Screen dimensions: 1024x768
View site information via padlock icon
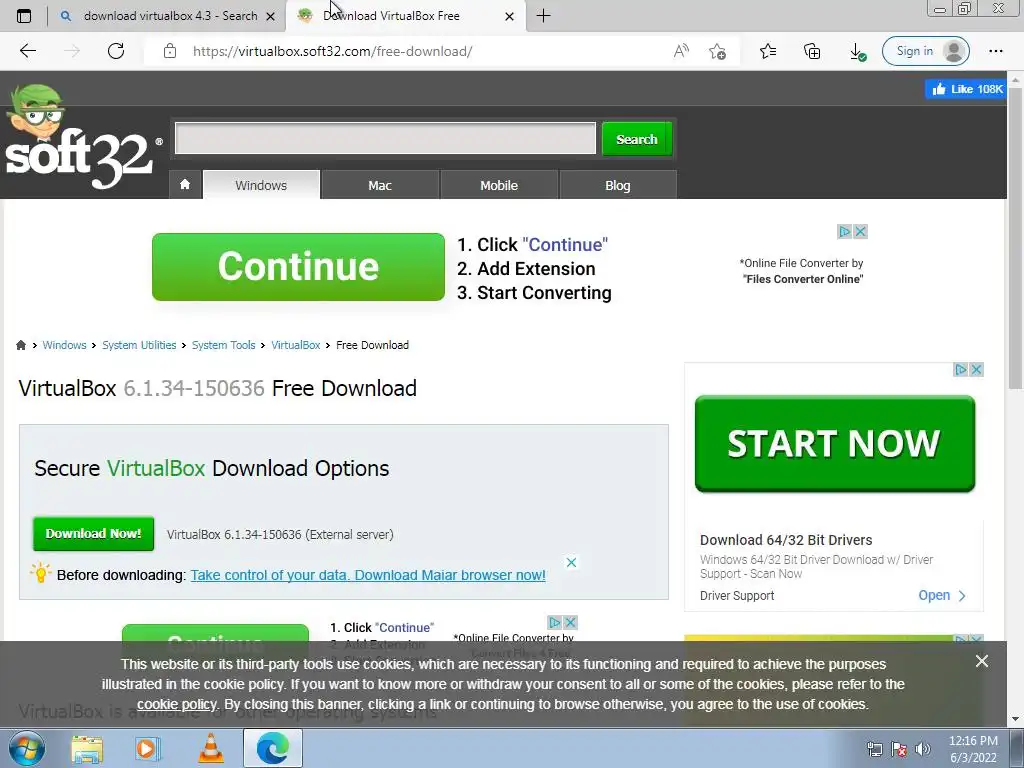170,51
